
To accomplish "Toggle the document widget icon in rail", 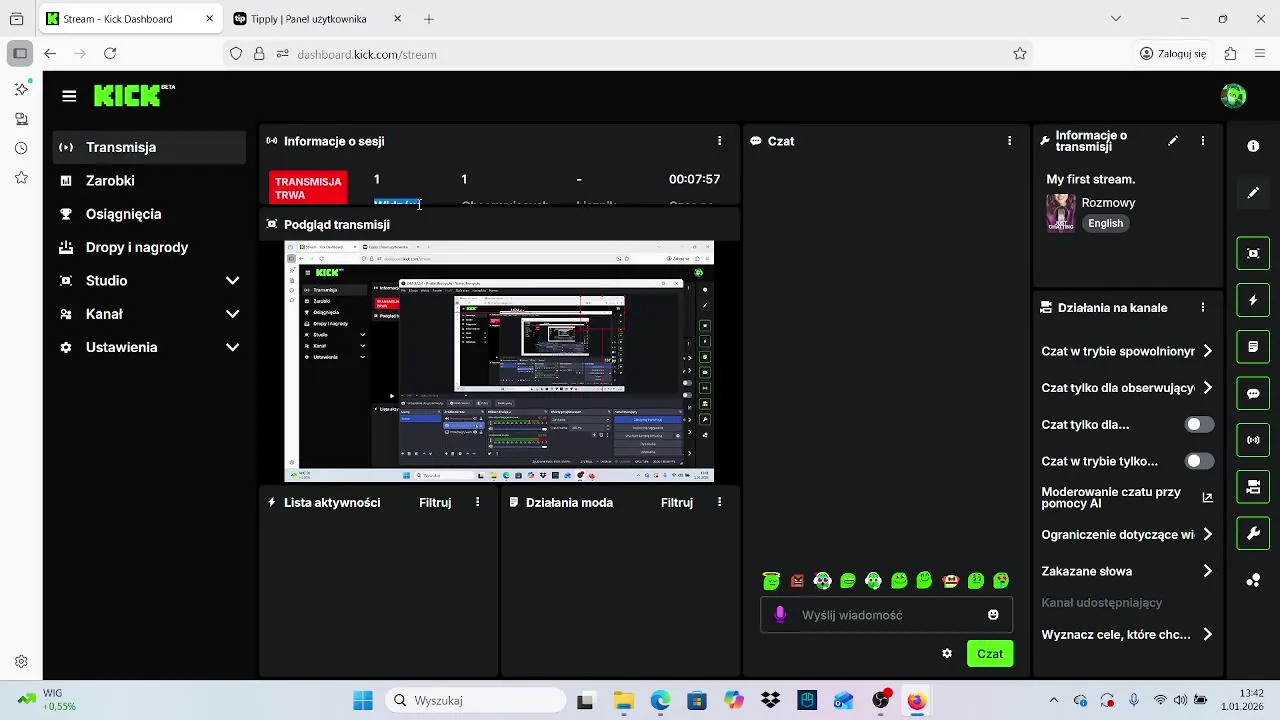I will click(1253, 347).
